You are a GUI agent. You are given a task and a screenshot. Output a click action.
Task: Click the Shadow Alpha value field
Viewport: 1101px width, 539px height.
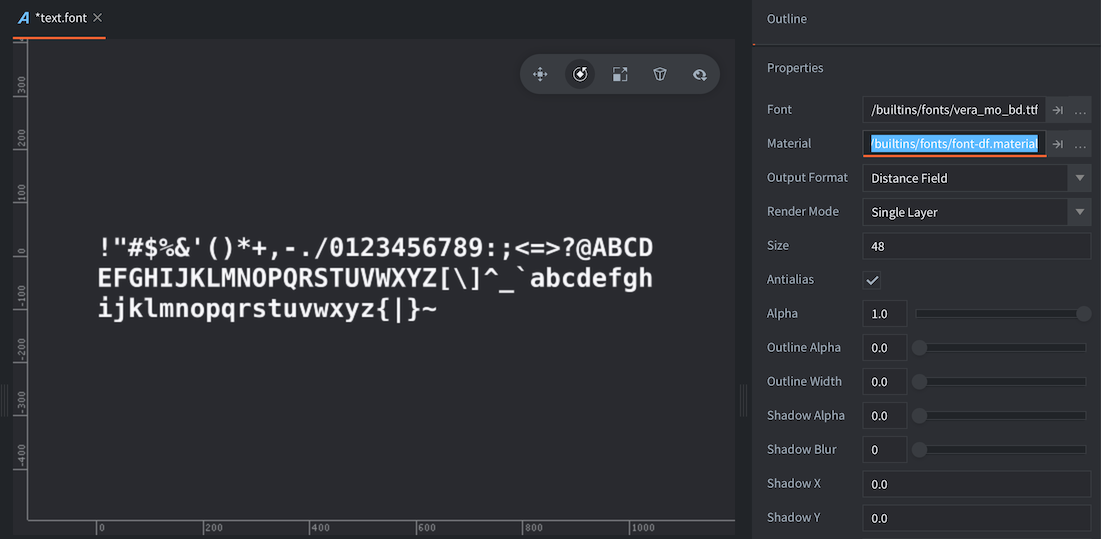coord(885,415)
